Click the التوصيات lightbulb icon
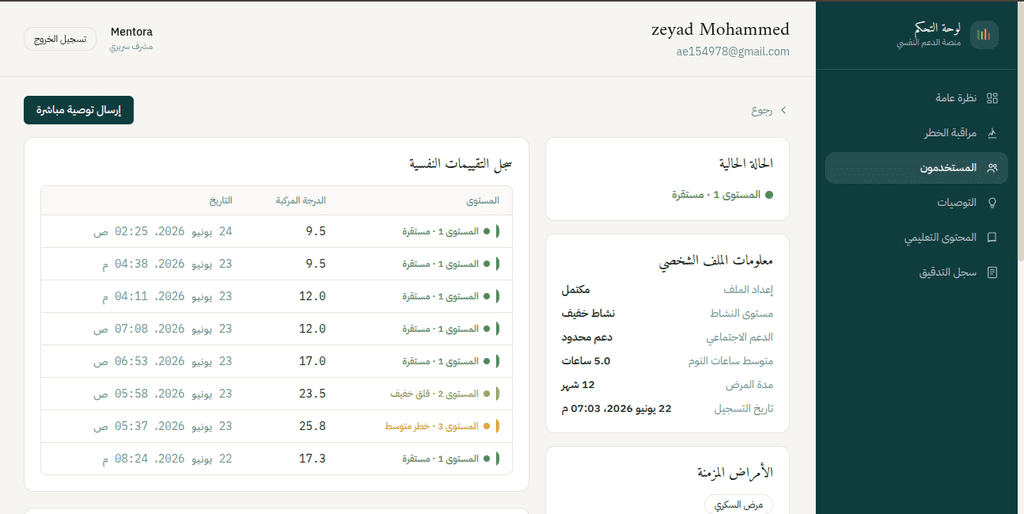This screenshot has width=1024, height=514. [x=992, y=202]
